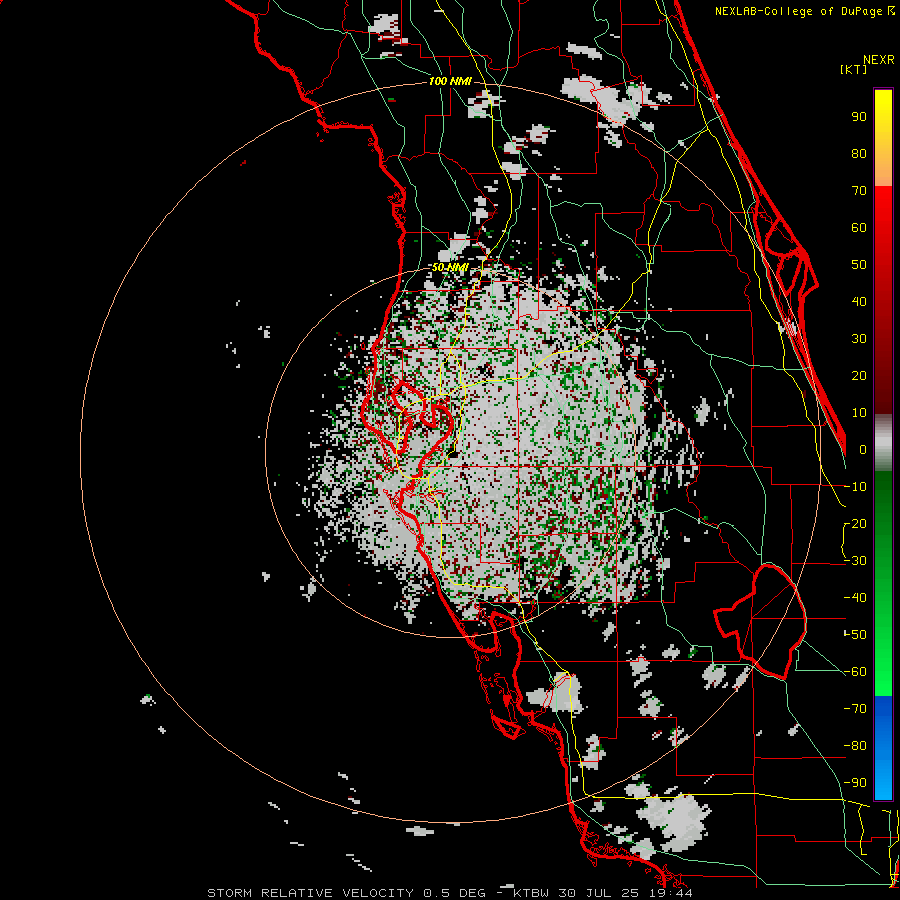The width and height of the screenshot is (900, 900).
Task: Click the -20 value on the velocity scale
Action: click(x=855, y=524)
